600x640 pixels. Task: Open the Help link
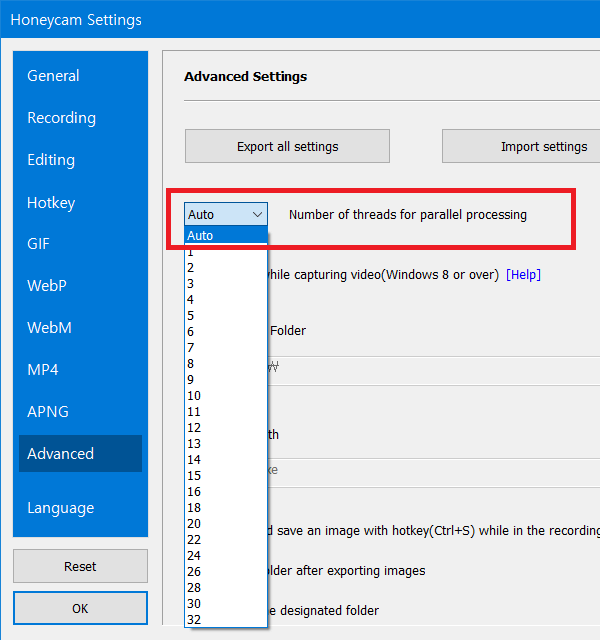(x=524, y=275)
